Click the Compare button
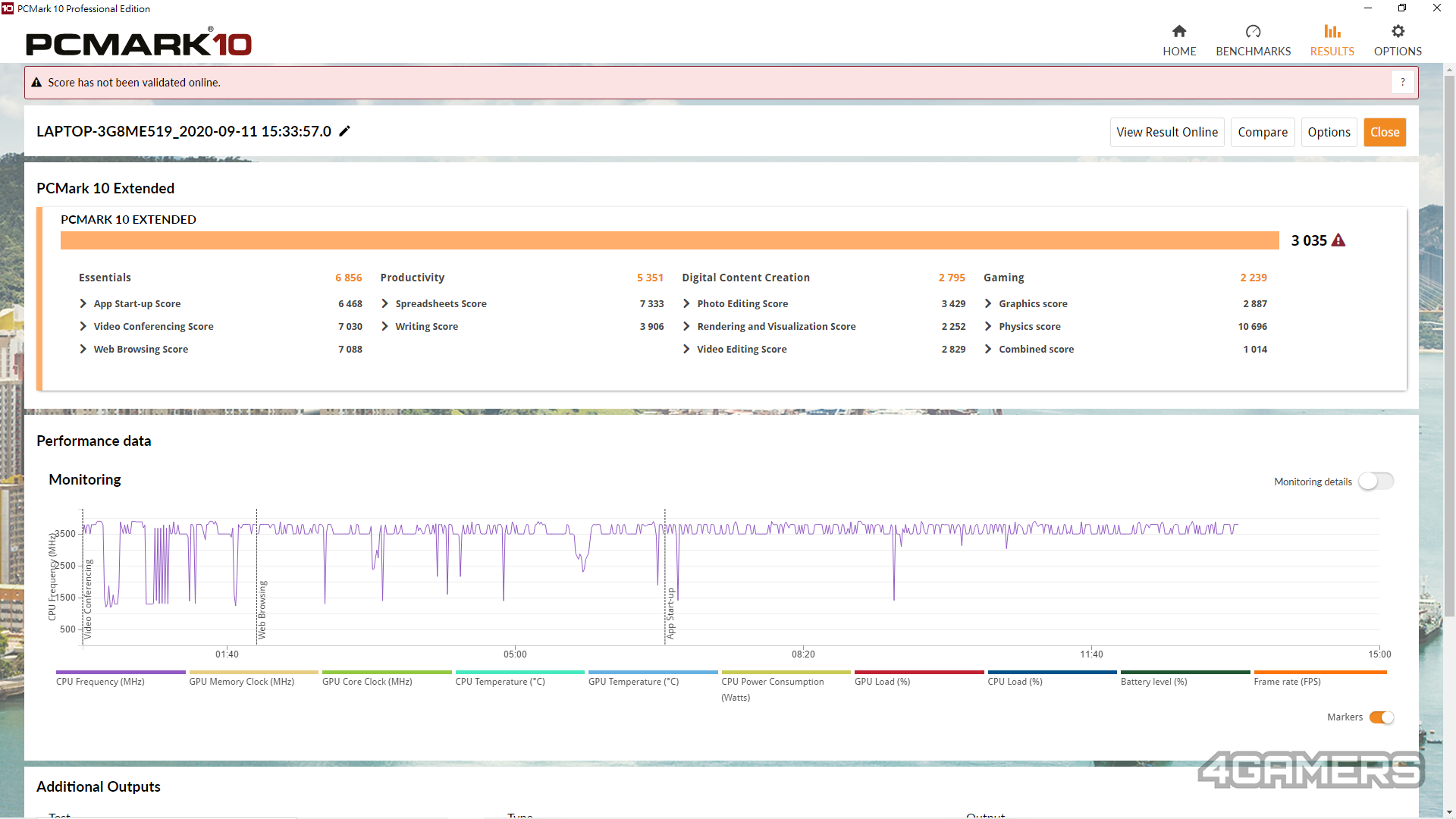This screenshot has width=1456, height=819. pyautogui.click(x=1263, y=132)
